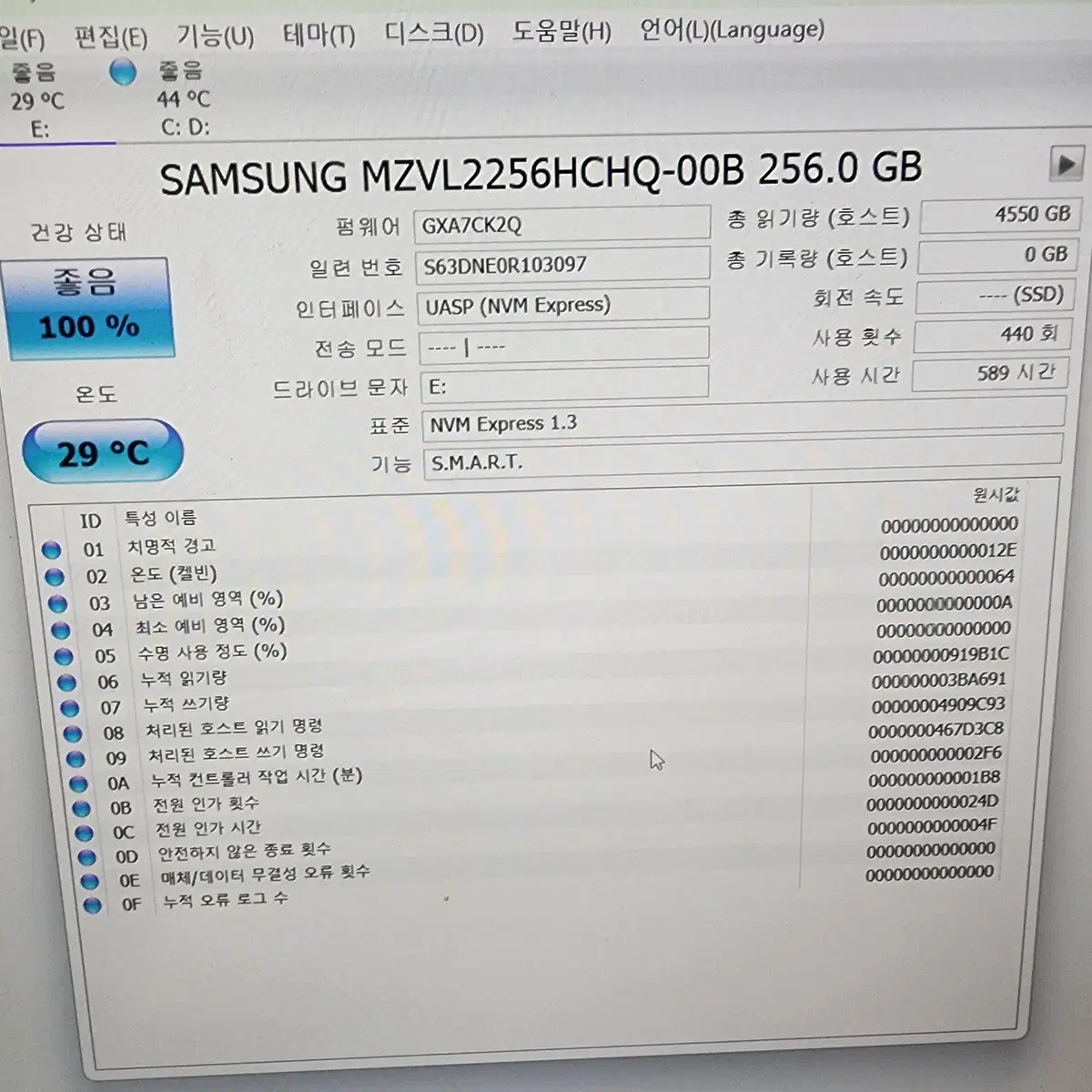Open the 기능(U) menu
Image resolution: width=1092 pixels, height=1092 pixels.
[x=215, y=36]
